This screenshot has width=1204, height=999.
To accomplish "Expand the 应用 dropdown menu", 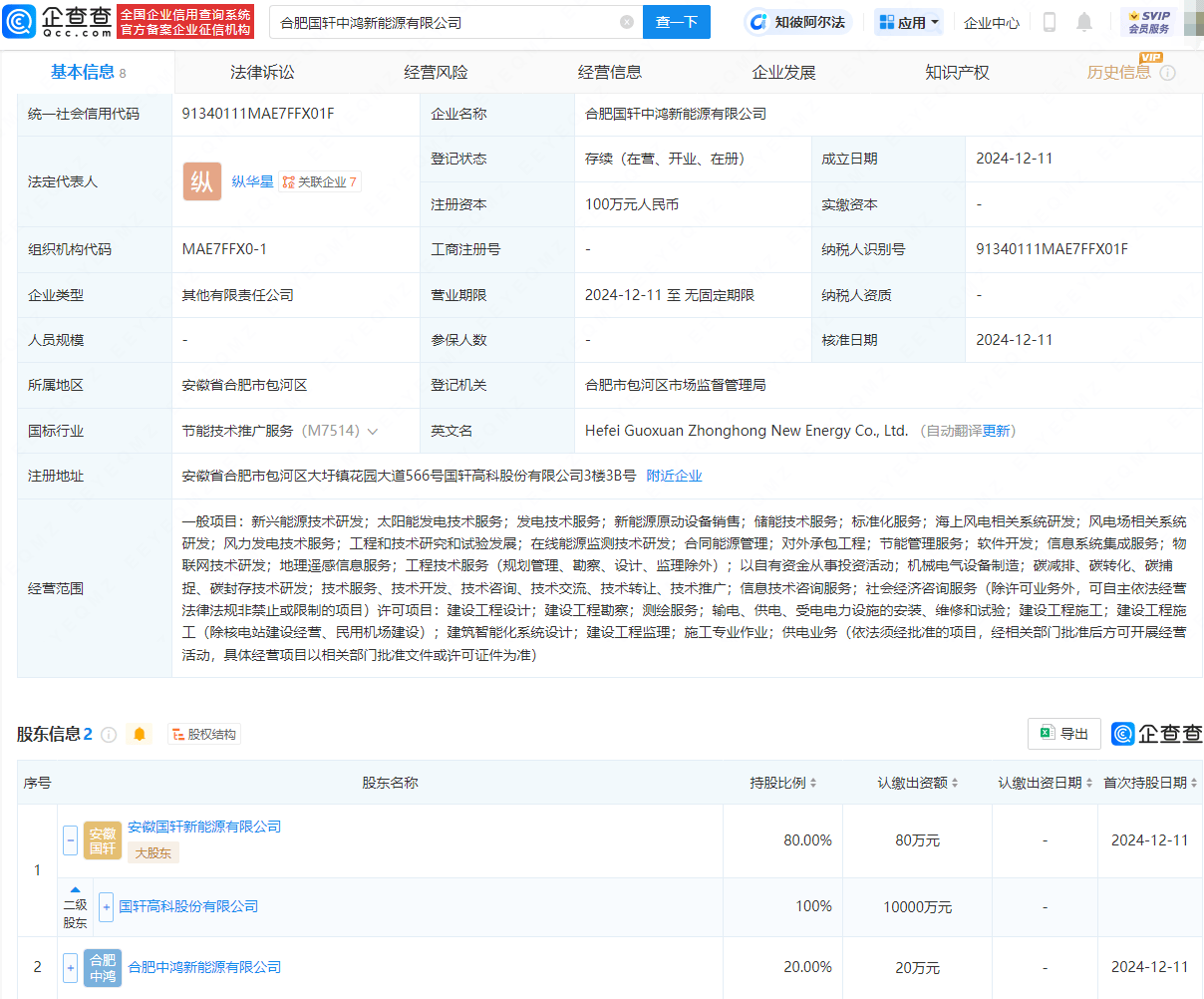I will (909, 22).
